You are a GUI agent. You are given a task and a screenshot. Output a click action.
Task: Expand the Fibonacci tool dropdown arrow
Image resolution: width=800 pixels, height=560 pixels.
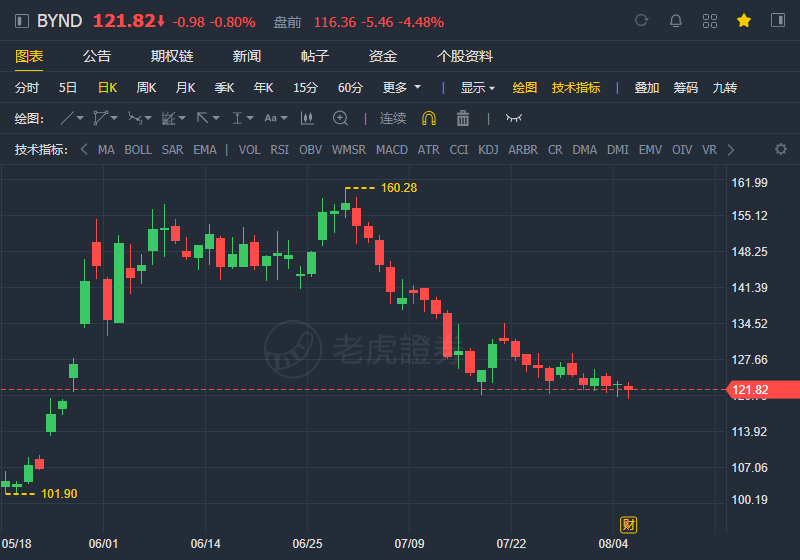click(x=182, y=118)
